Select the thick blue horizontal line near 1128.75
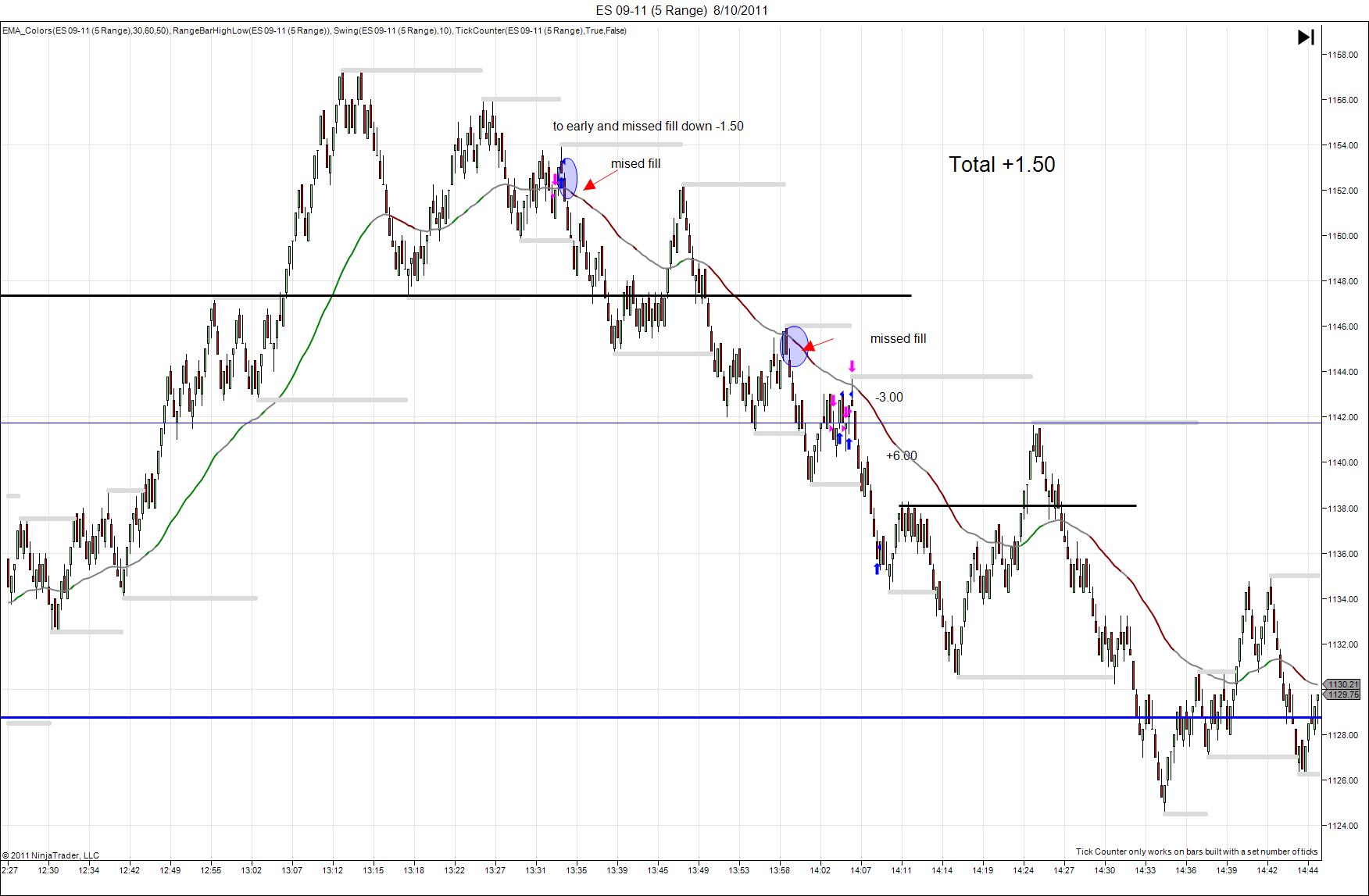This screenshot has width=1369, height=896. (x=660, y=717)
